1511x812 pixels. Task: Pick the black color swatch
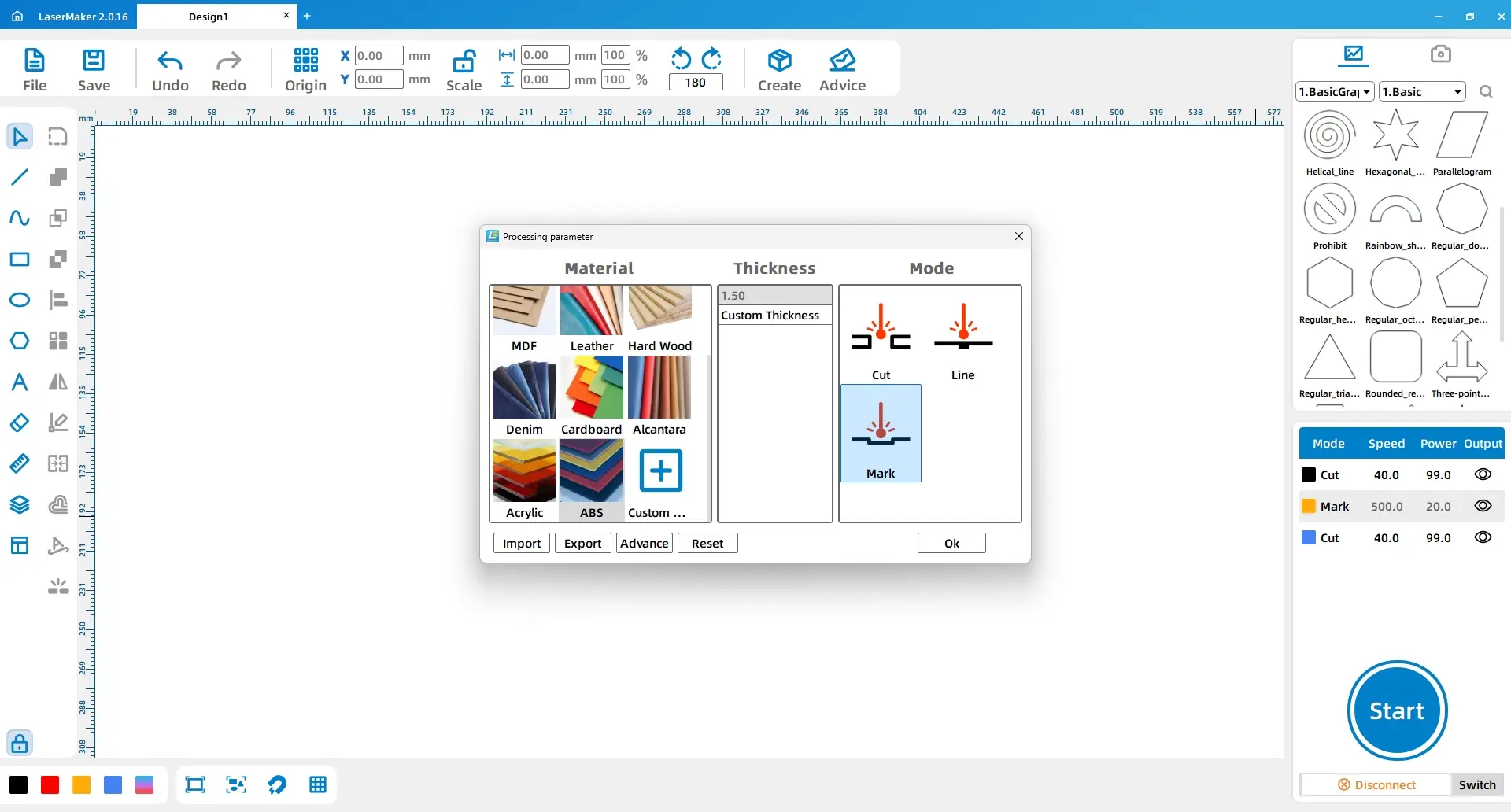pyautogui.click(x=18, y=784)
